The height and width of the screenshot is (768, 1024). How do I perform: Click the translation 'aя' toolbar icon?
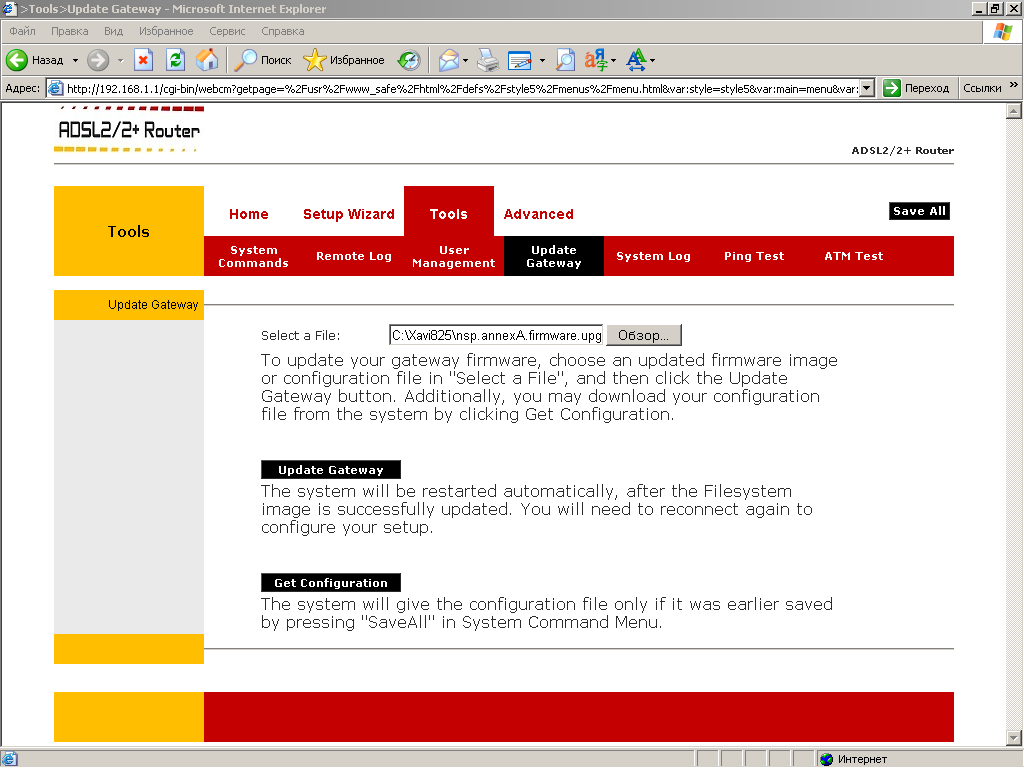pos(596,60)
